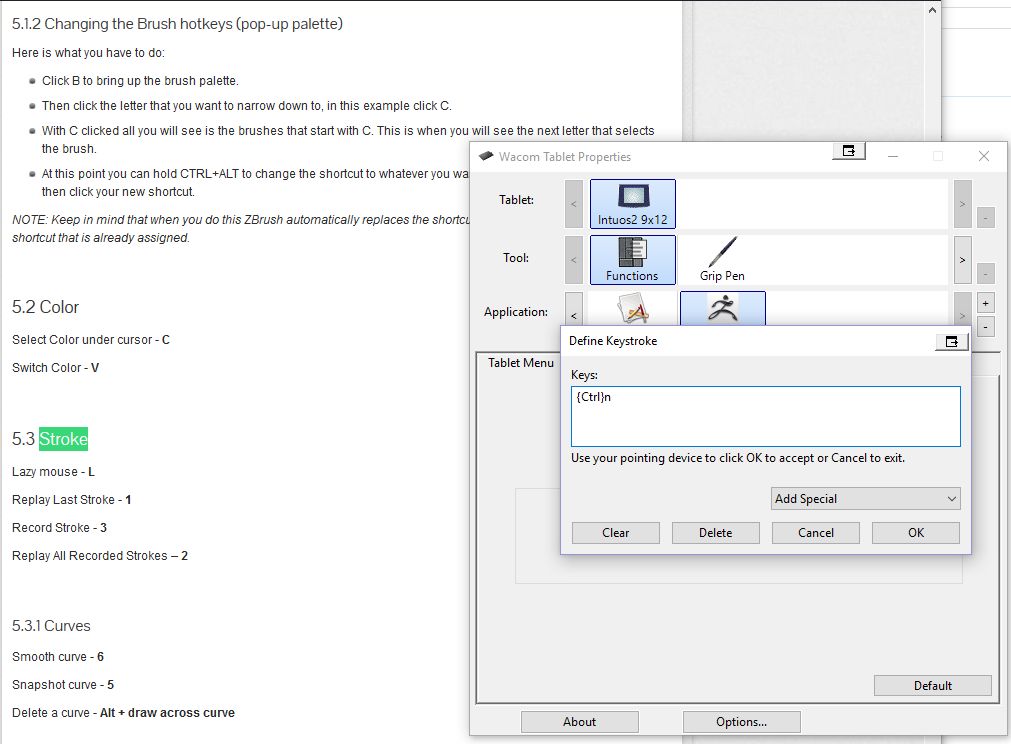Close the Wacom Tablet Properties window
Image resolution: width=1011 pixels, height=744 pixels.
983,156
